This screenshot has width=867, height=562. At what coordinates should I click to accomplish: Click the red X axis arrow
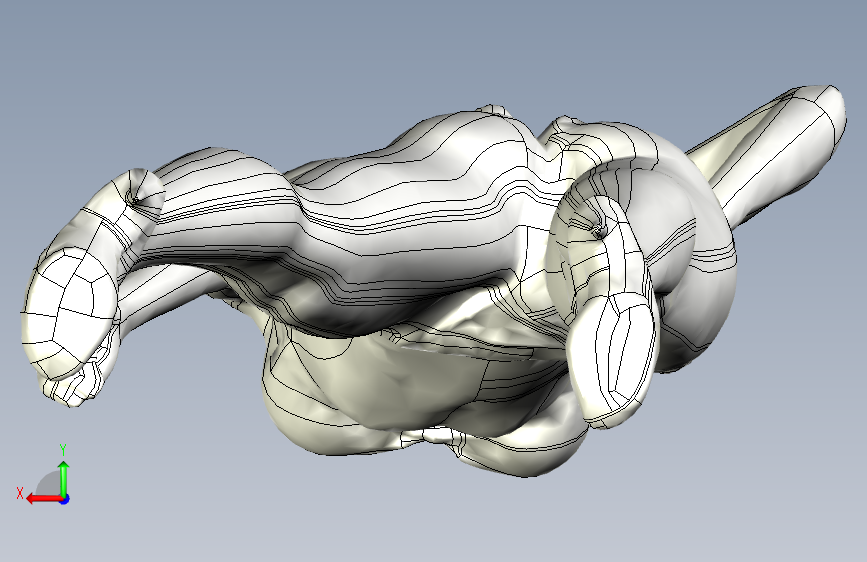[44, 499]
